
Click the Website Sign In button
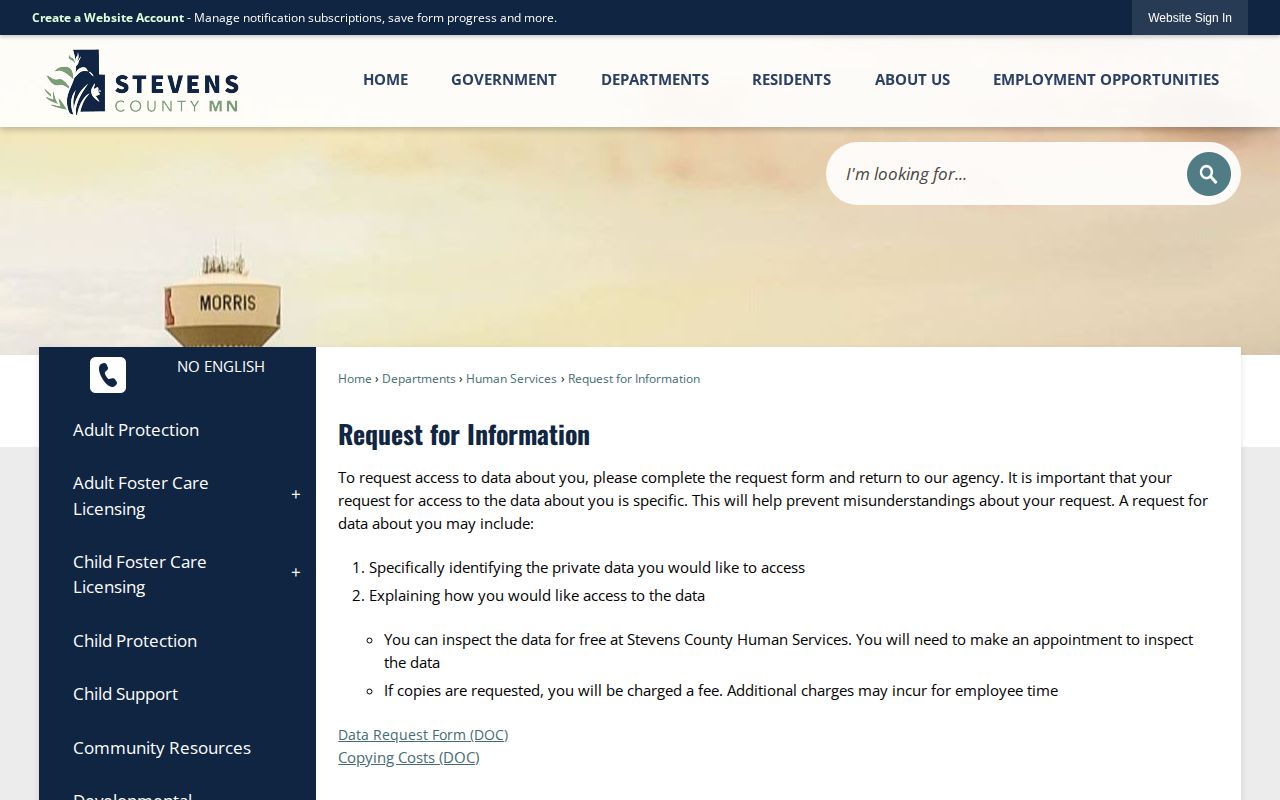1190,18
